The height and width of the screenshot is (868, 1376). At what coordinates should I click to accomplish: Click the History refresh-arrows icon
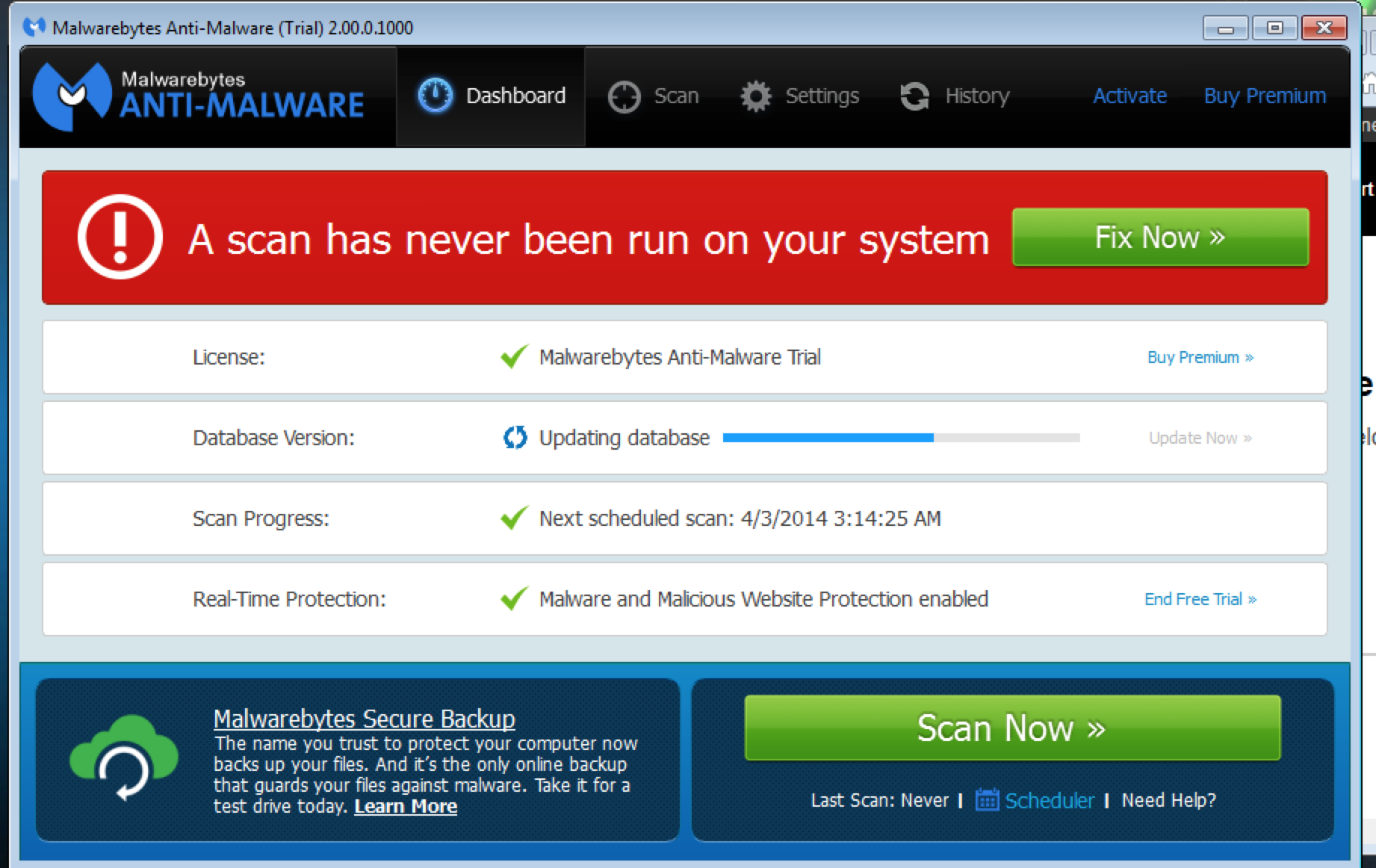tap(914, 96)
